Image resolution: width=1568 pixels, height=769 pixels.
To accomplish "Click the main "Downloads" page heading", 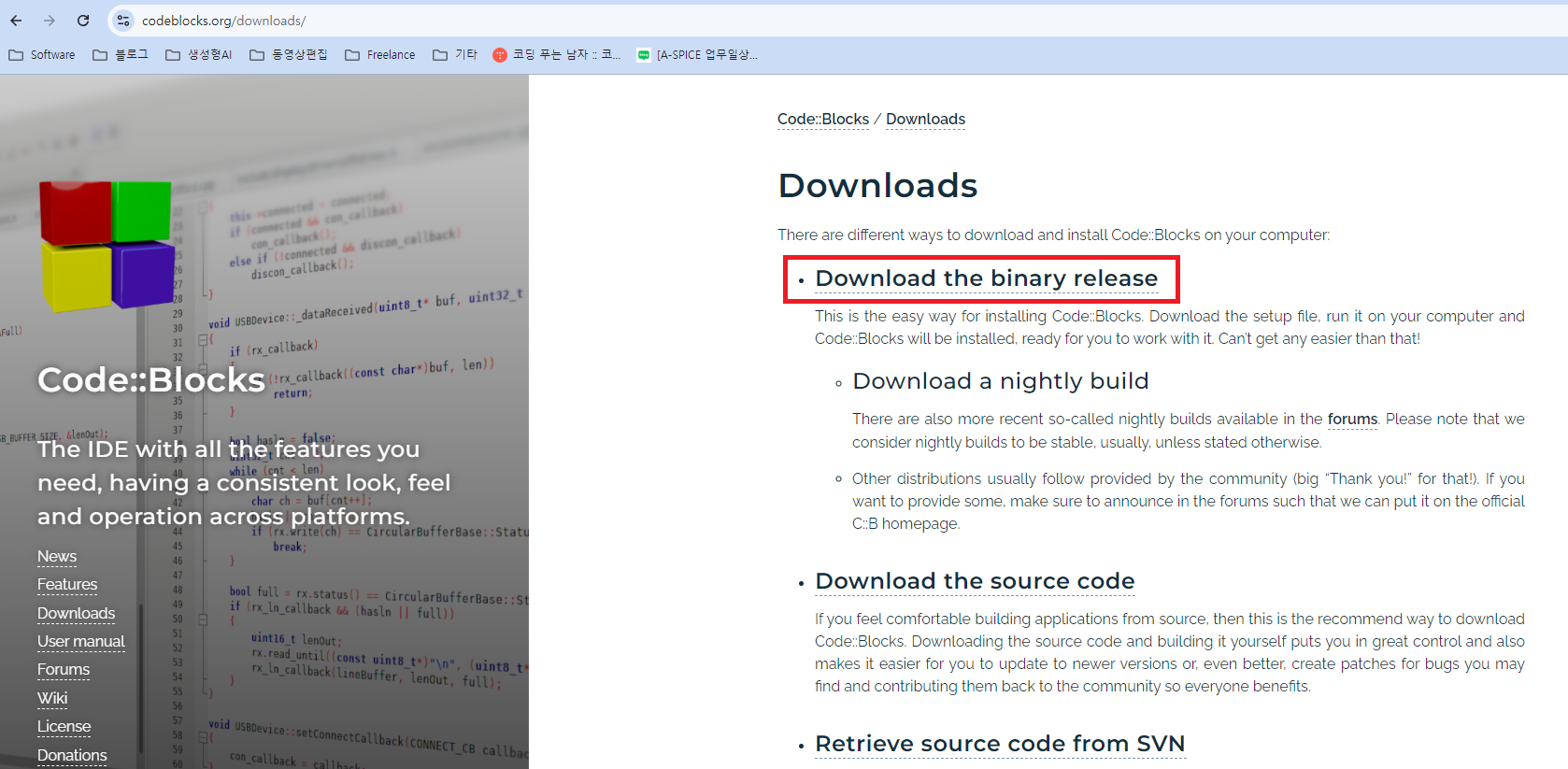I will point(877,186).
